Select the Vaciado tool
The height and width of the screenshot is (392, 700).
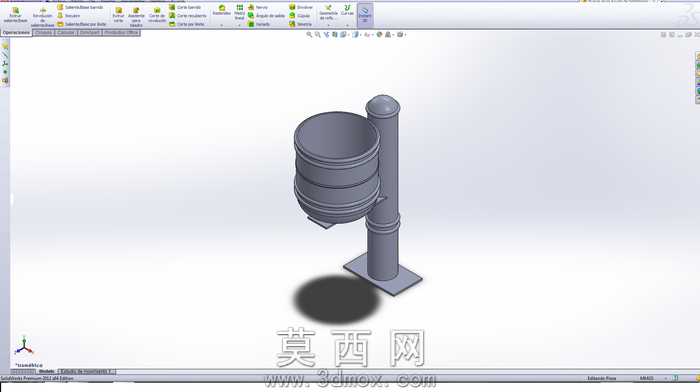(259, 24)
